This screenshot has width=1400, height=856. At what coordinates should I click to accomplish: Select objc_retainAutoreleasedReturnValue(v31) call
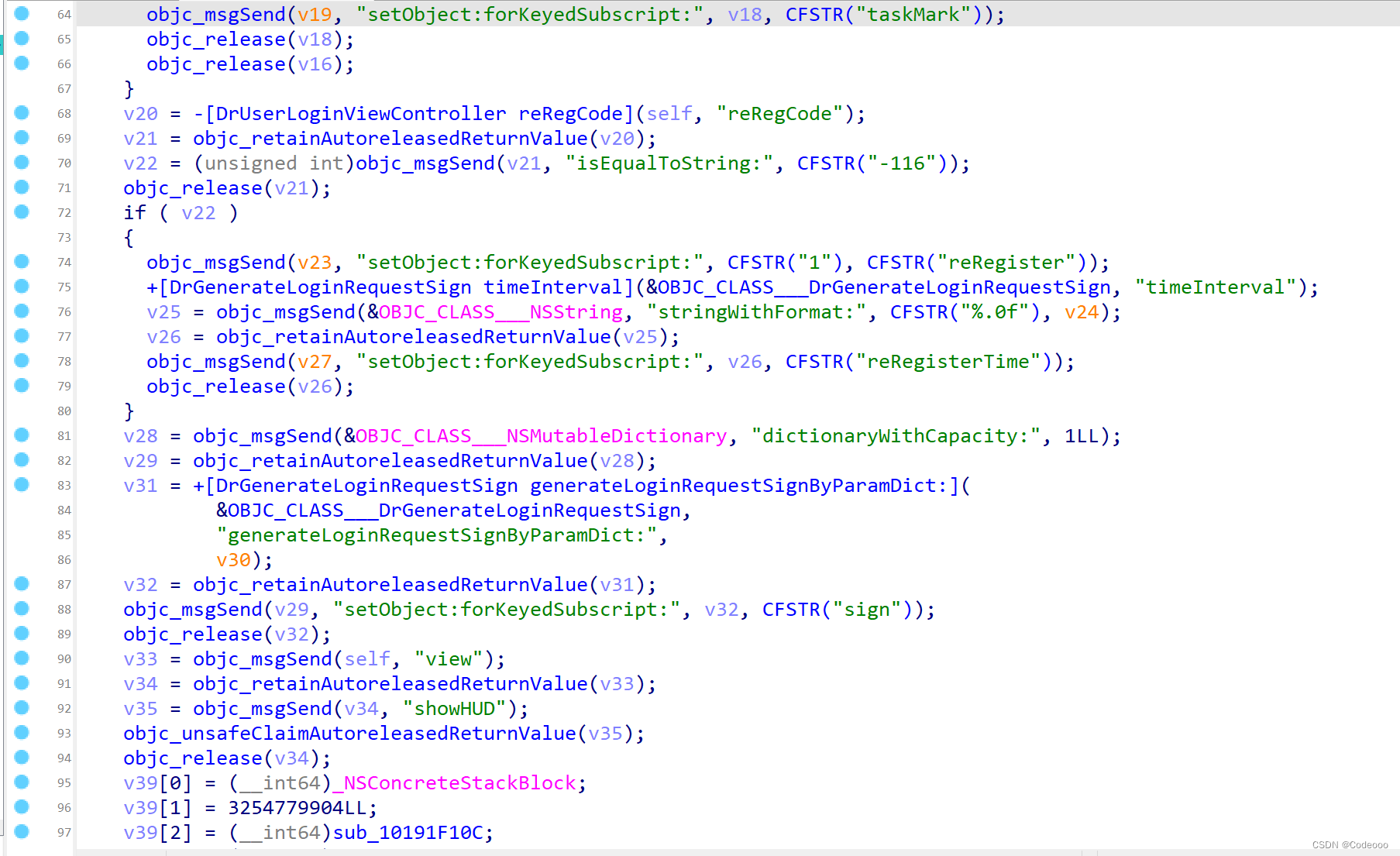[419, 585]
